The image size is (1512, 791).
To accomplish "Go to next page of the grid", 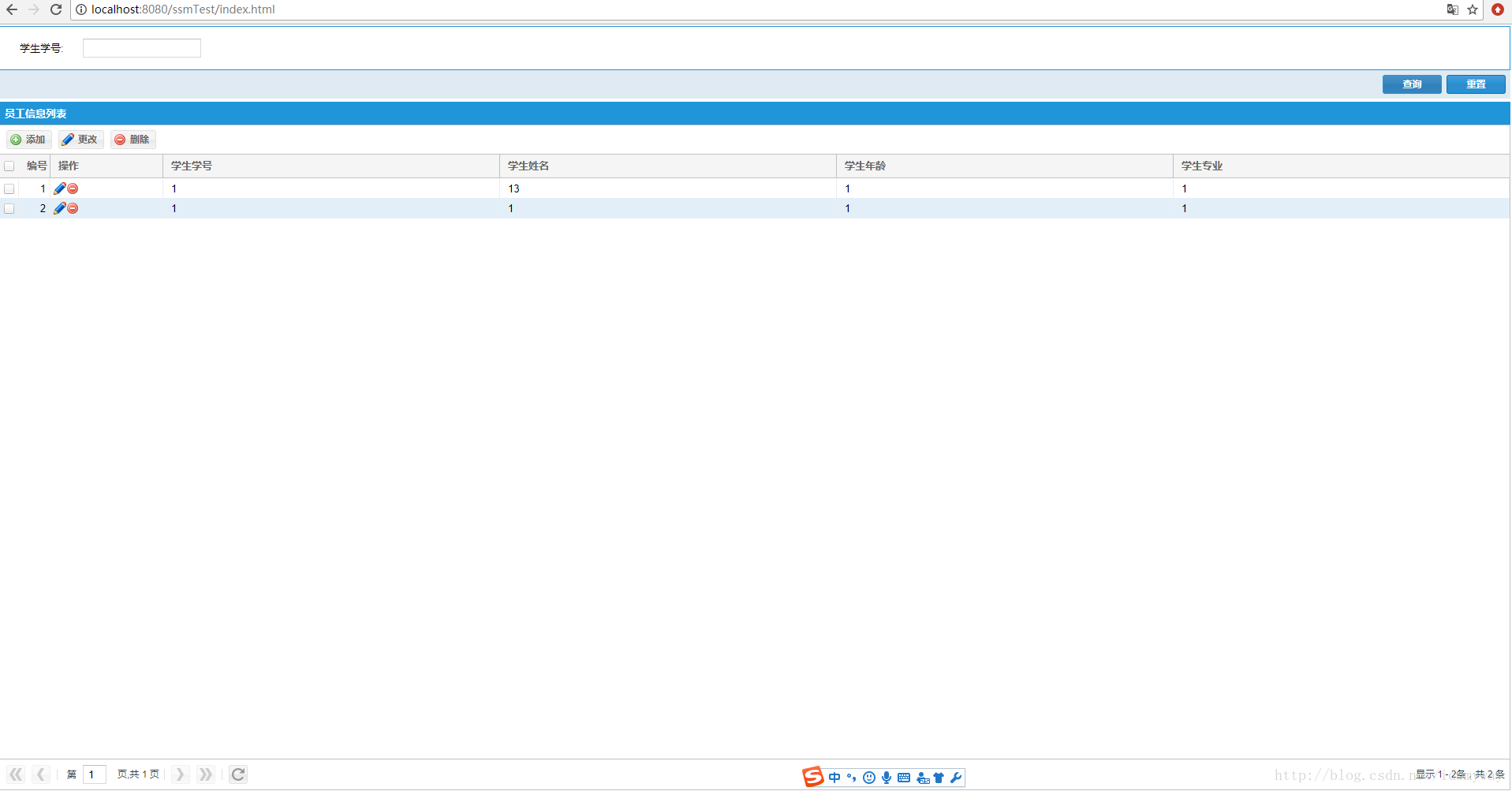I will [x=180, y=774].
